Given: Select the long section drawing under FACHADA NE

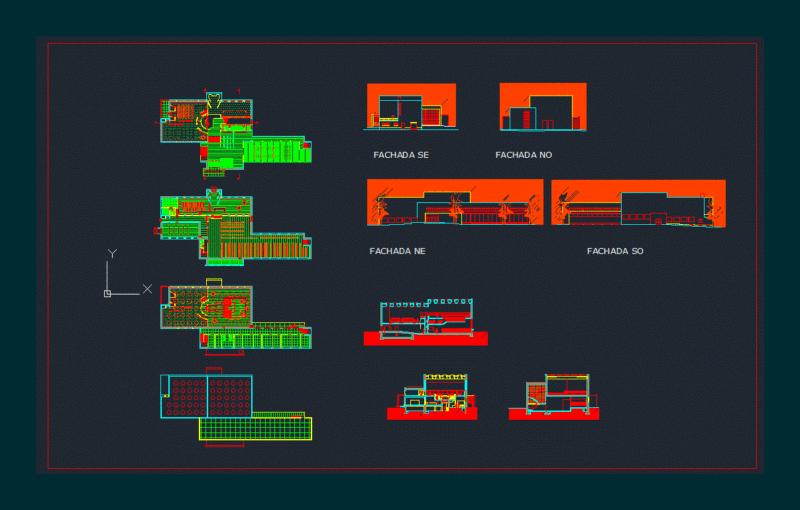Looking at the screenshot, I should click(x=426, y=322).
